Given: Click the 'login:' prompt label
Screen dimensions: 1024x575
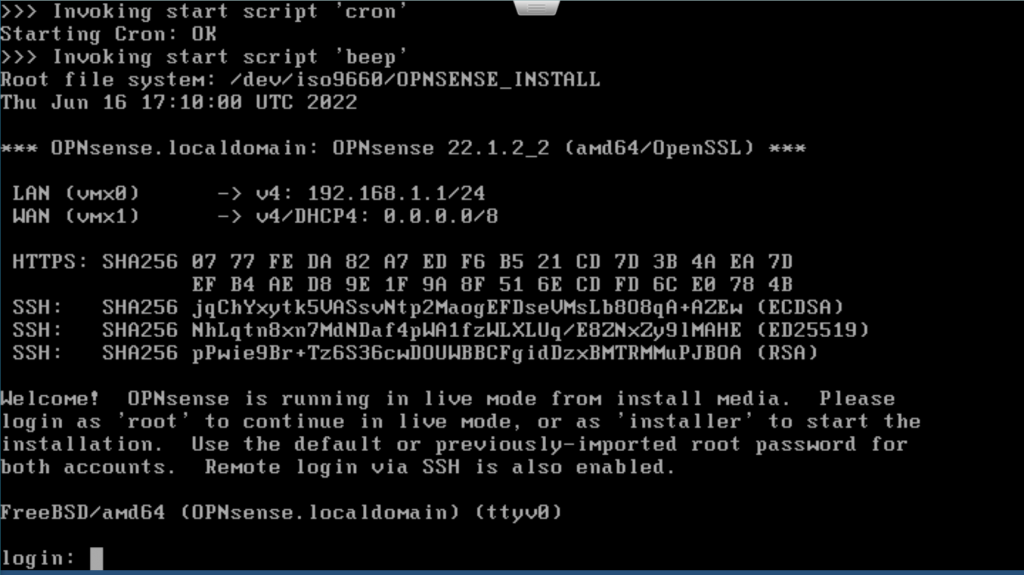Looking at the screenshot, I should tap(38, 559).
